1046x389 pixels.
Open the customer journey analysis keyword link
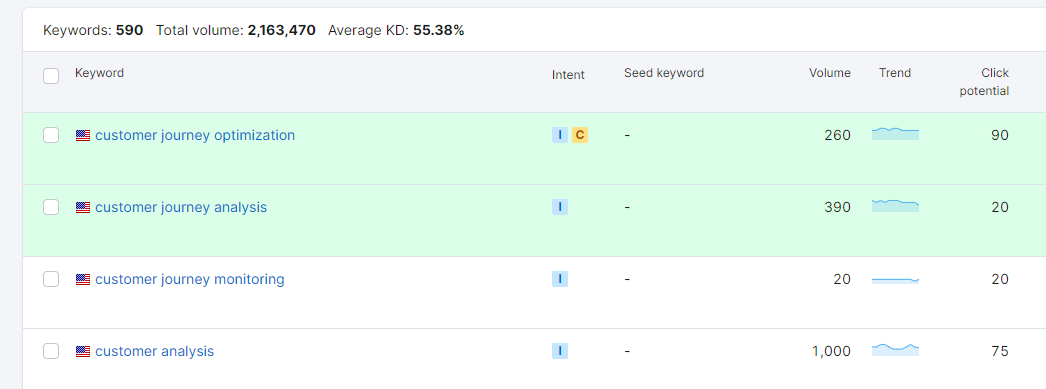pyautogui.click(x=181, y=208)
